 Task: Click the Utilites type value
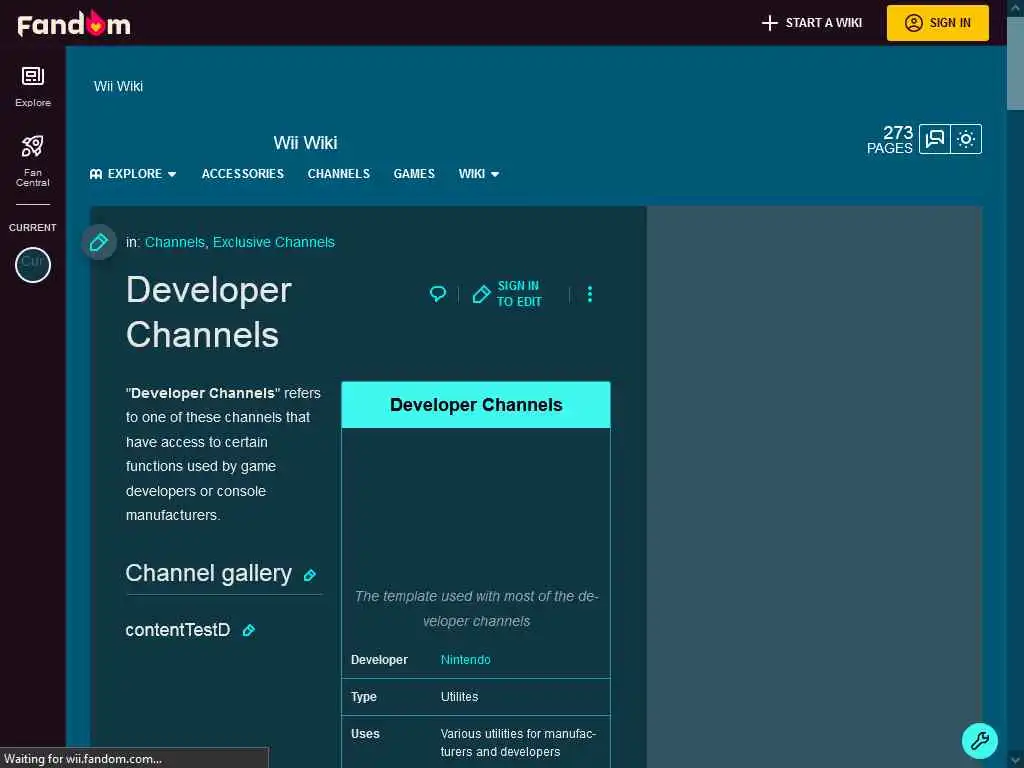459,697
